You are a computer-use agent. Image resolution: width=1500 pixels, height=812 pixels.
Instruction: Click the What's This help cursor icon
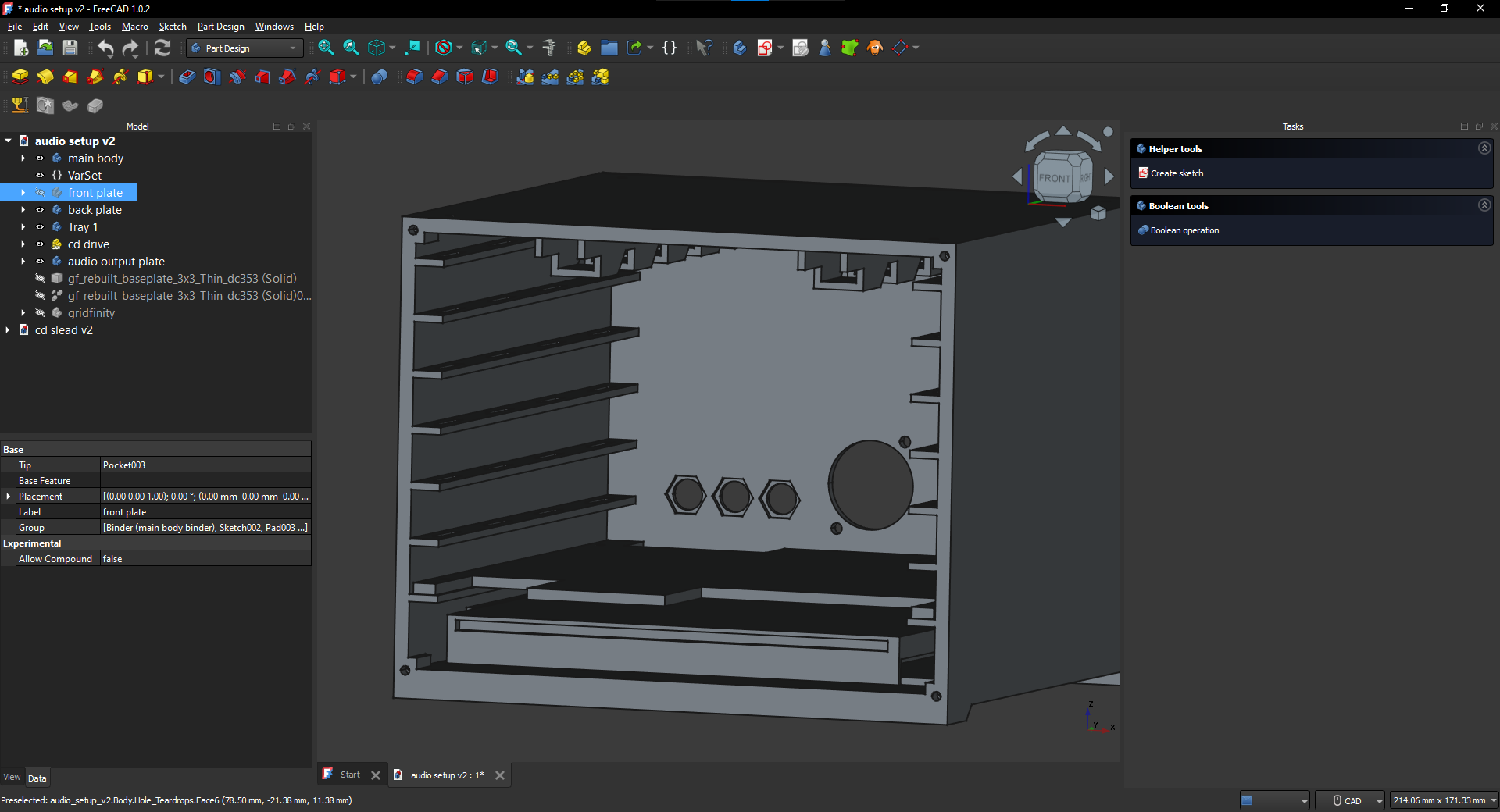(703, 48)
